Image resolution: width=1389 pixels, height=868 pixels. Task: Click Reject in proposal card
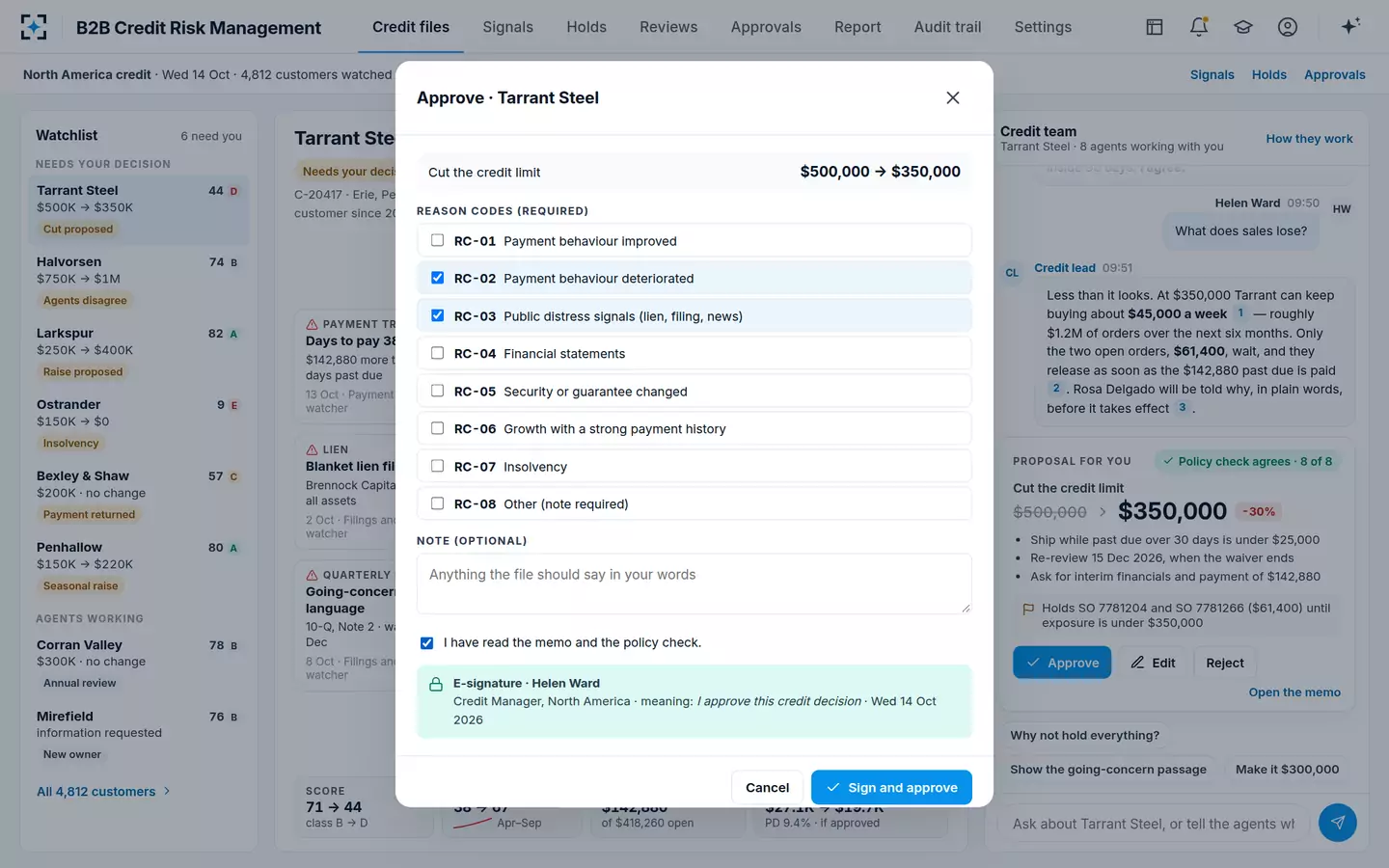(x=1225, y=663)
